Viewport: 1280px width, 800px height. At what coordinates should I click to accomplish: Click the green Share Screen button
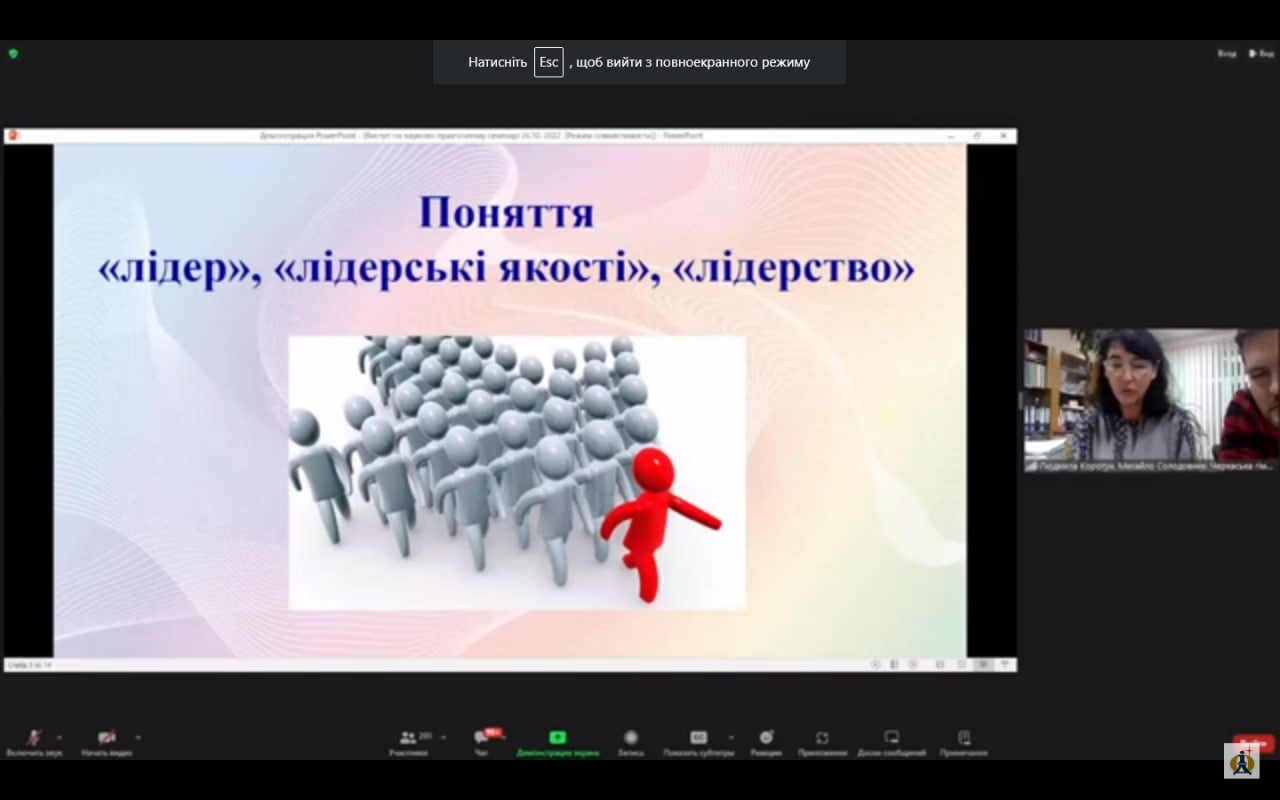(x=557, y=740)
